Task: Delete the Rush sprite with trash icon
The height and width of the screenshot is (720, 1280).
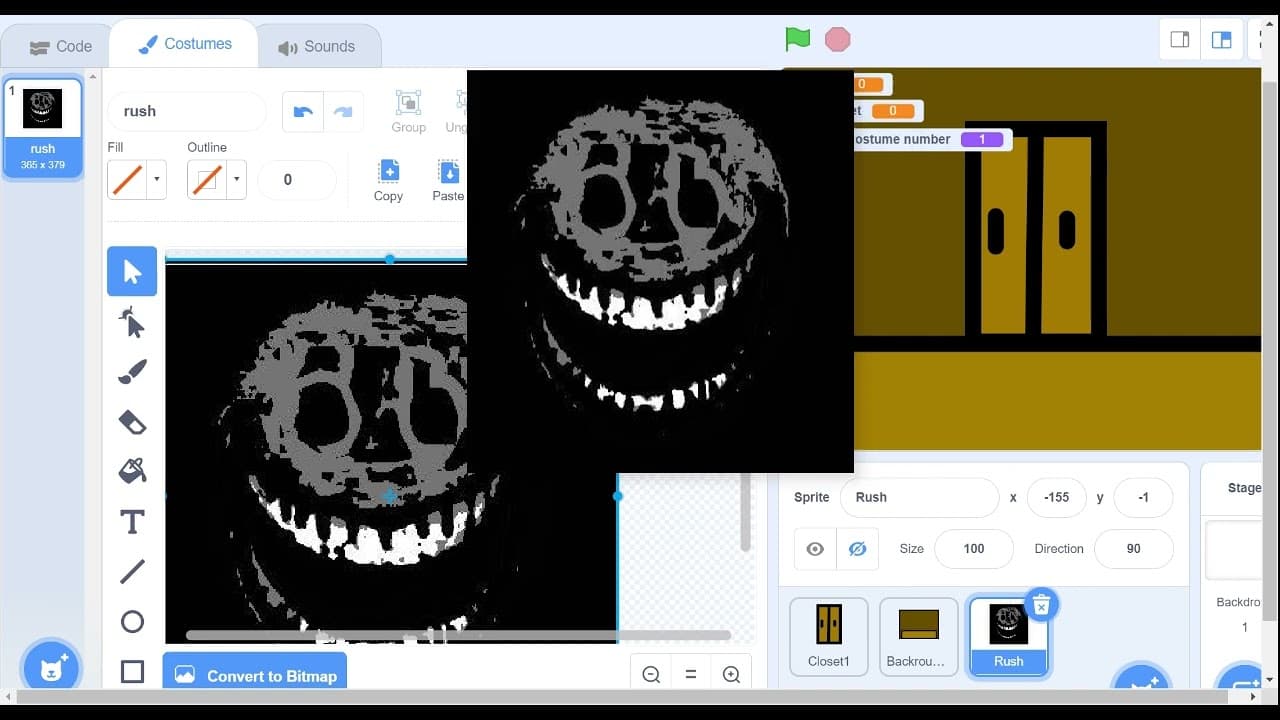Action: (x=1041, y=605)
